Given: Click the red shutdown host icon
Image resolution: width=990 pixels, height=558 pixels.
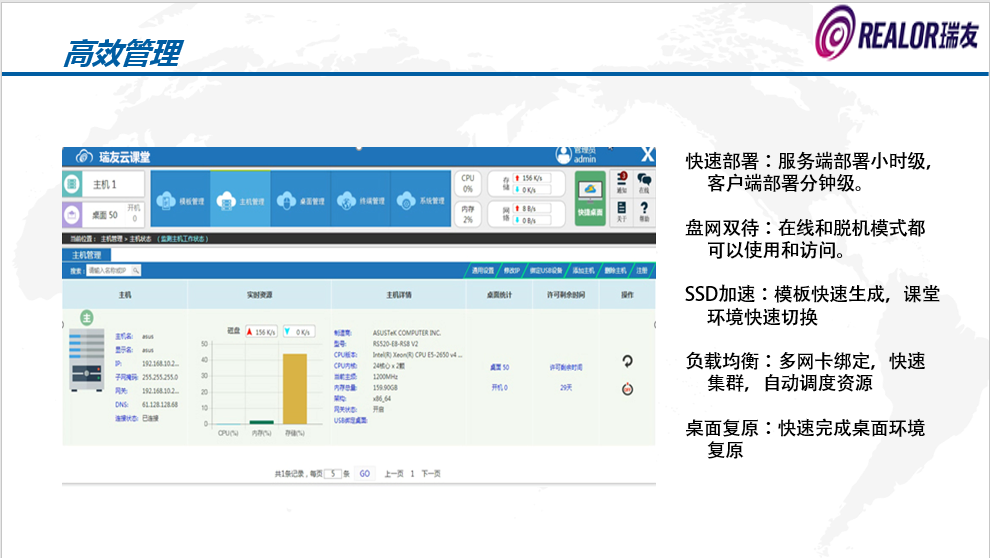Looking at the screenshot, I should coord(627,388).
